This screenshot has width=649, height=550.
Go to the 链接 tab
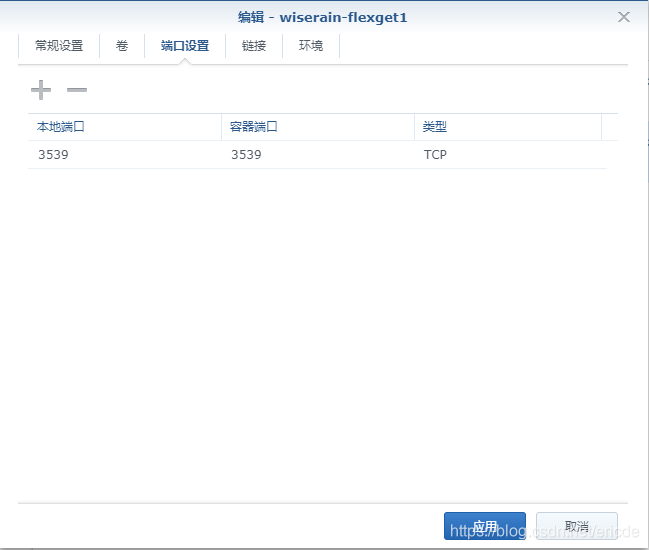tap(254, 46)
